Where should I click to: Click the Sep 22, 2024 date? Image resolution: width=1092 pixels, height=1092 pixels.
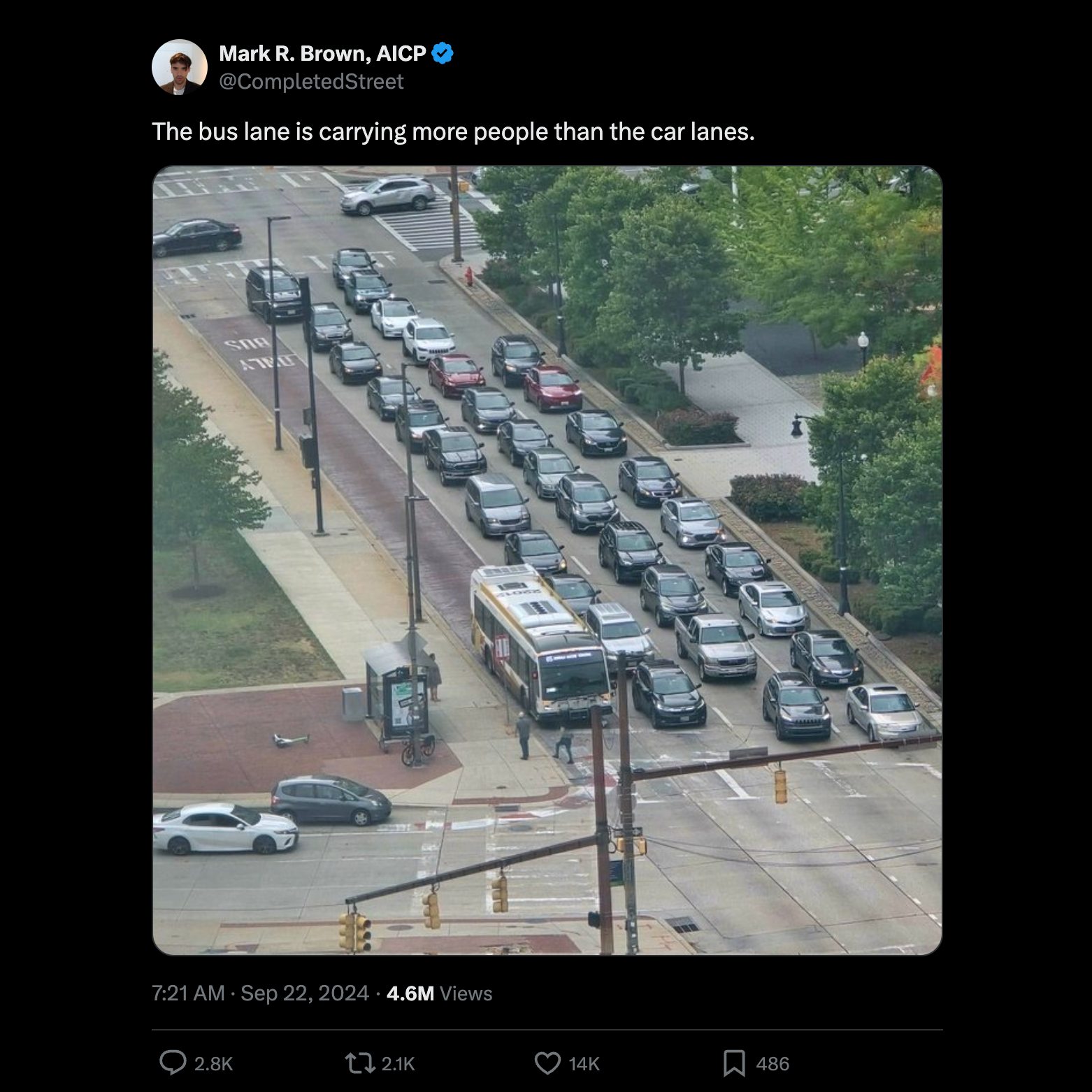(x=305, y=993)
